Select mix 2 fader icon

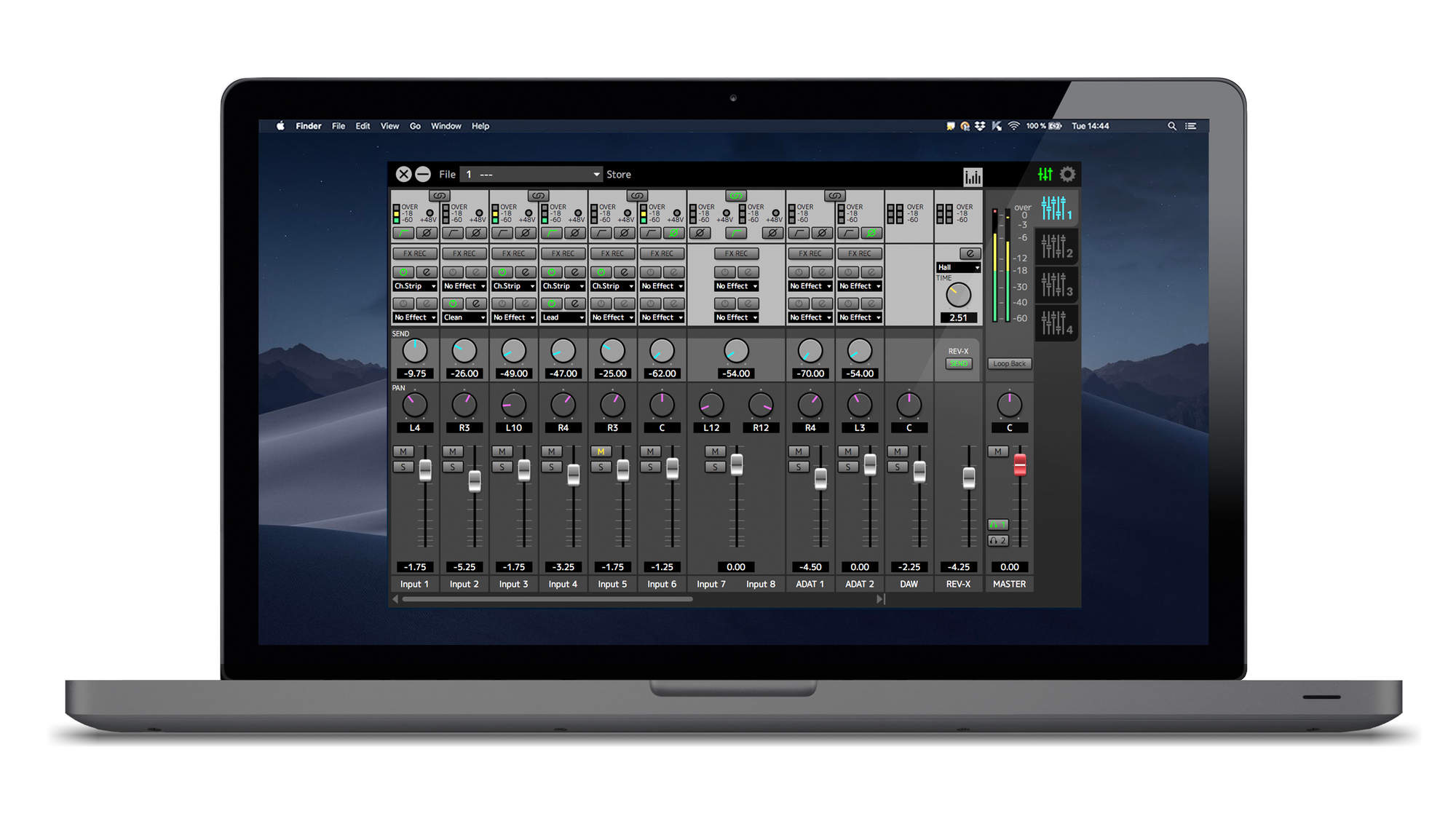(x=1056, y=247)
